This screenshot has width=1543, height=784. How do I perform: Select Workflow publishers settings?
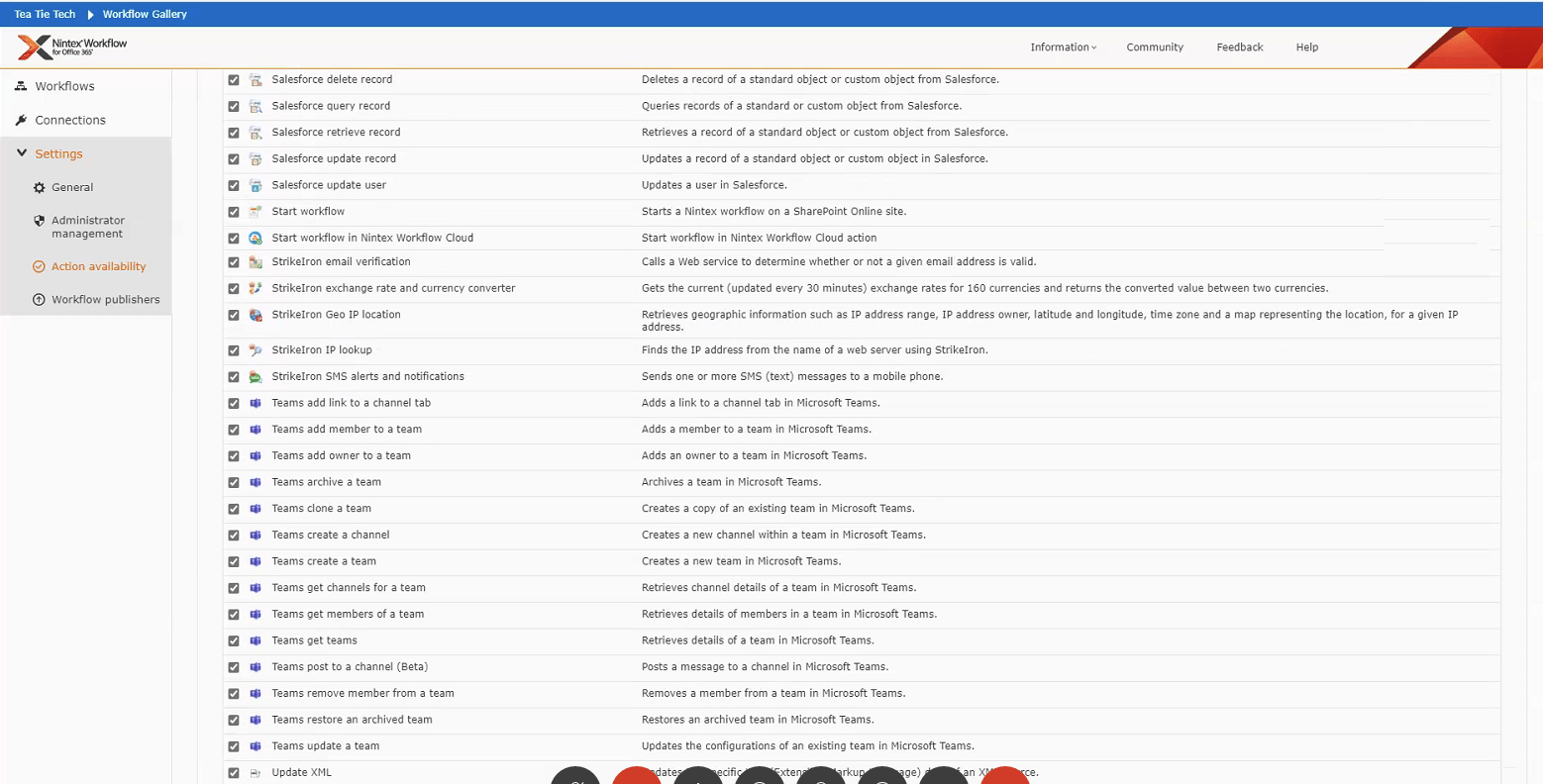pyautogui.click(x=105, y=299)
